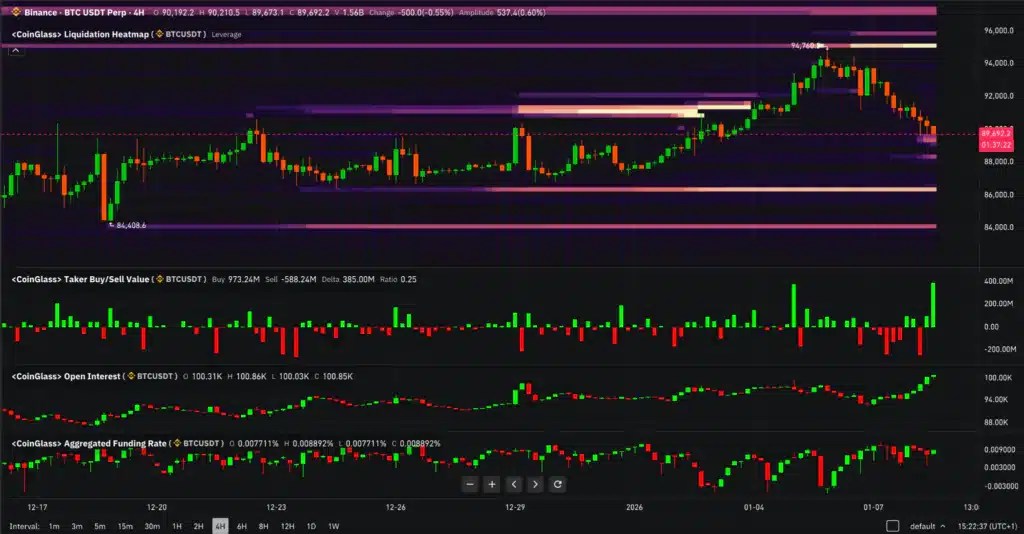Open the default layout dropdown

(x=927, y=526)
